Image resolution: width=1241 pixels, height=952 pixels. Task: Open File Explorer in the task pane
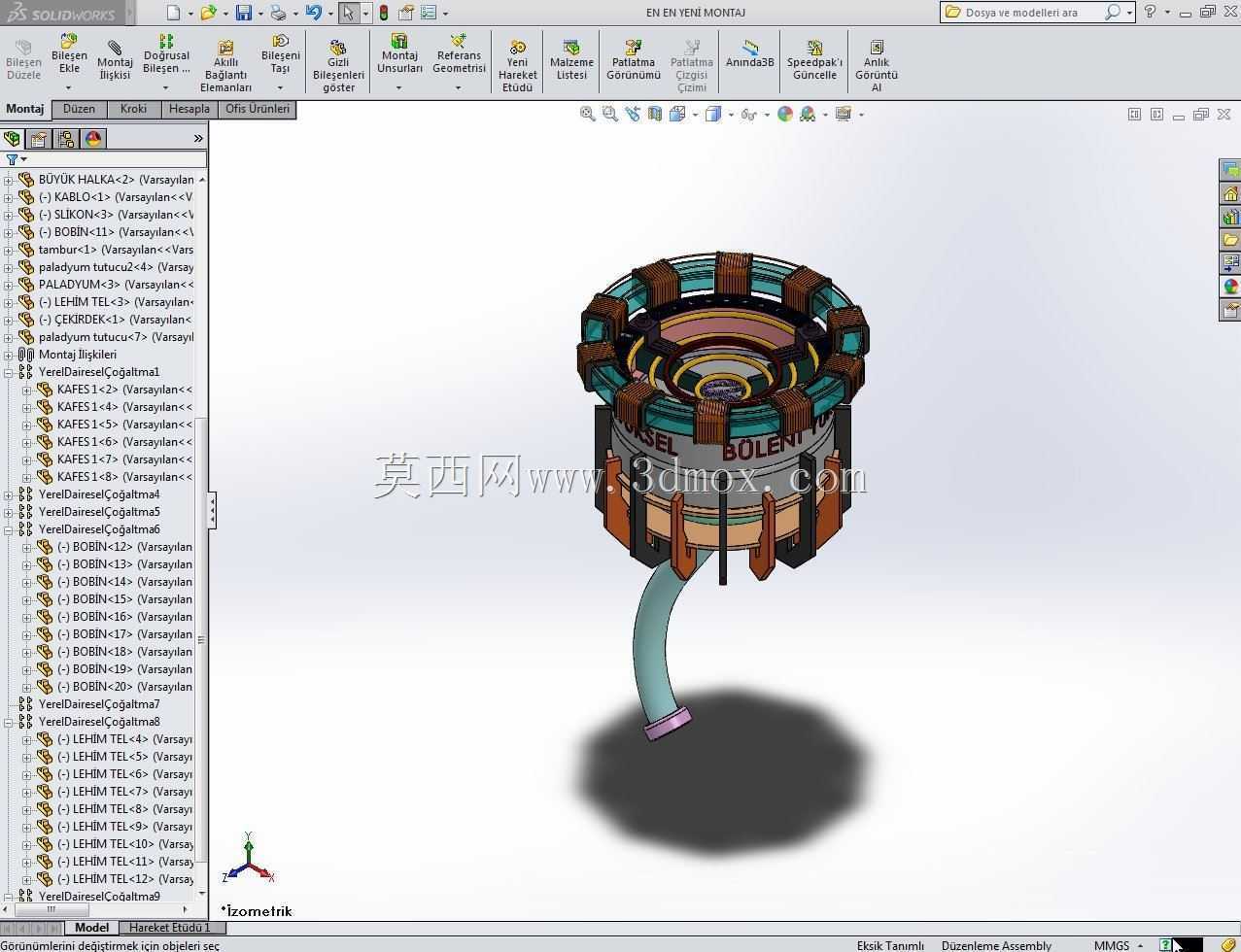click(x=1230, y=239)
